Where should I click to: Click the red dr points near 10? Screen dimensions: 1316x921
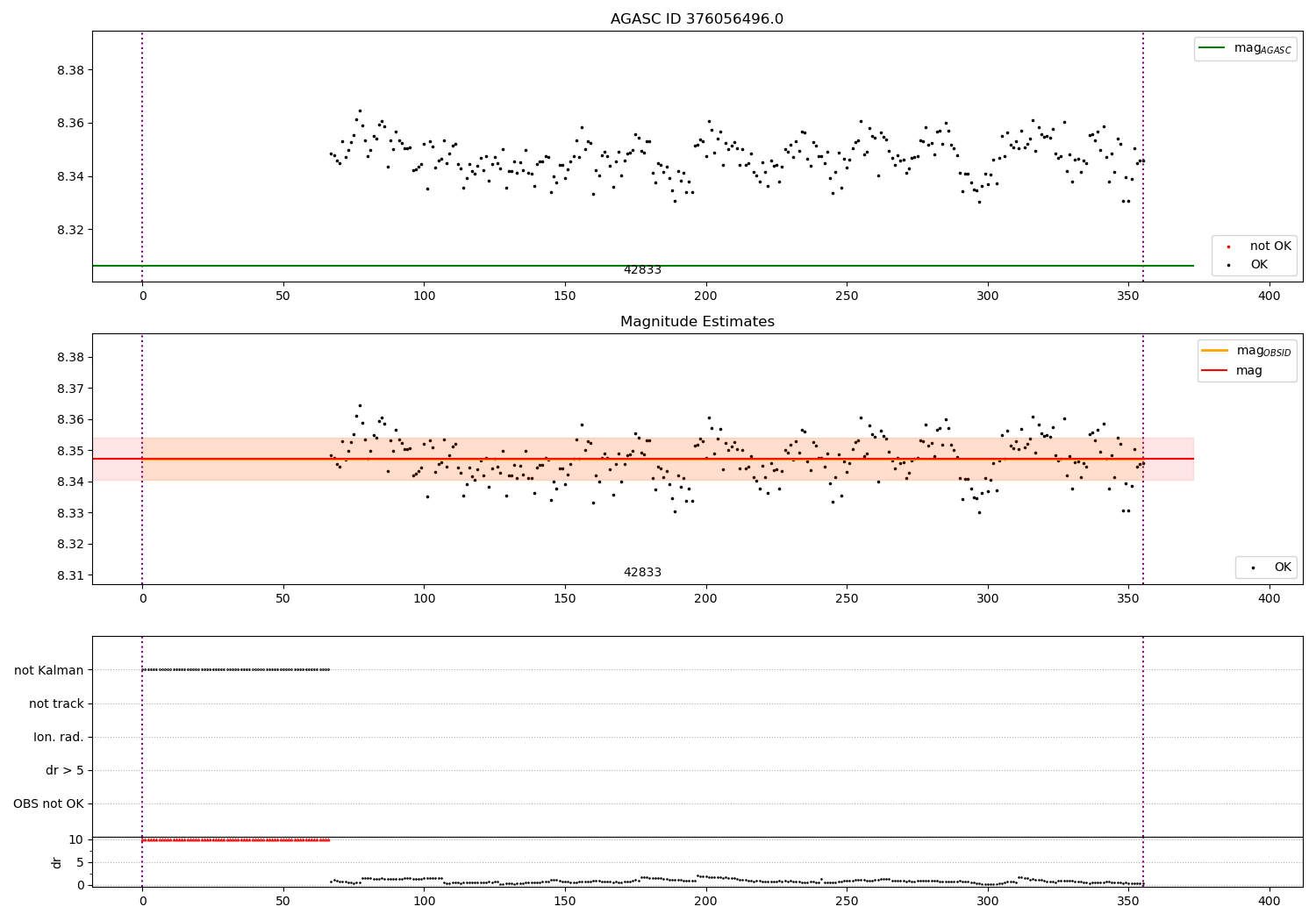[236, 840]
